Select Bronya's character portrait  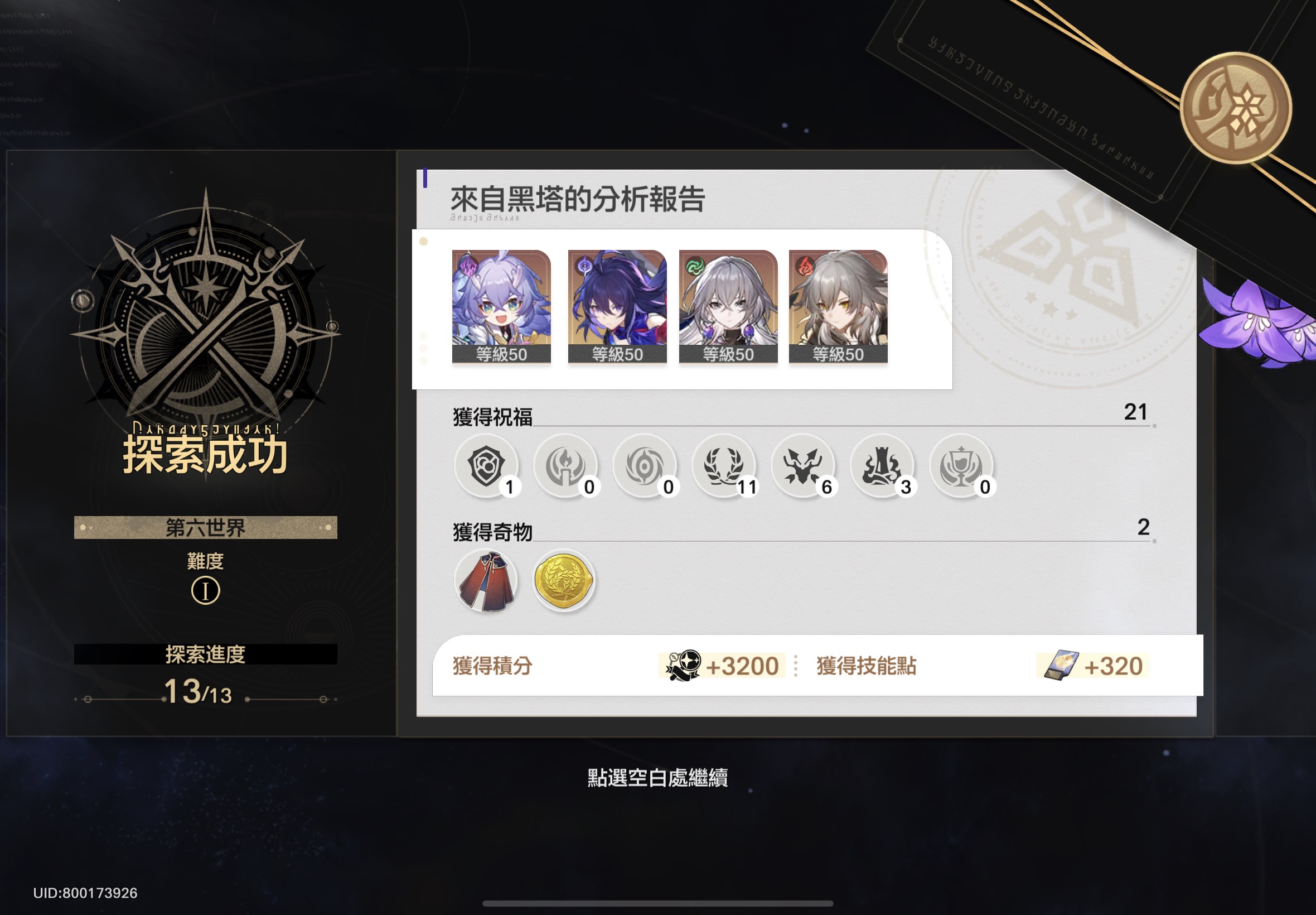pyautogui.click(x=728, y=307)
